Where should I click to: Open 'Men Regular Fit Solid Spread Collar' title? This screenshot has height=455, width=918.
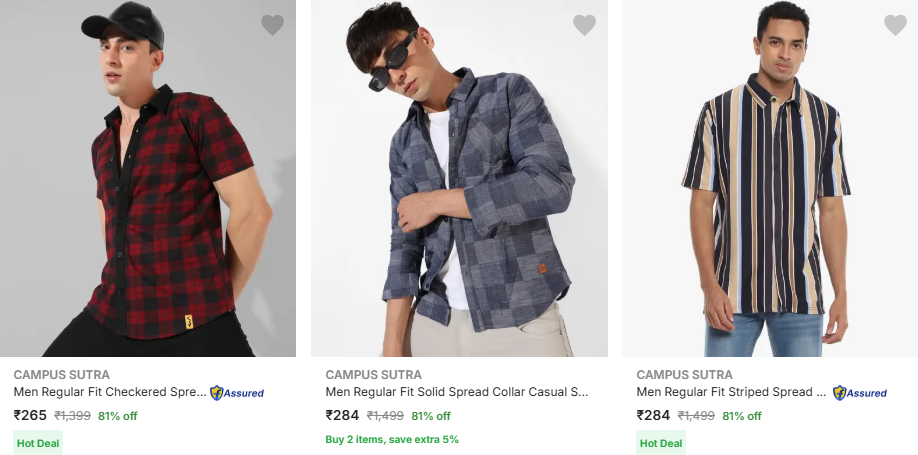457,392
